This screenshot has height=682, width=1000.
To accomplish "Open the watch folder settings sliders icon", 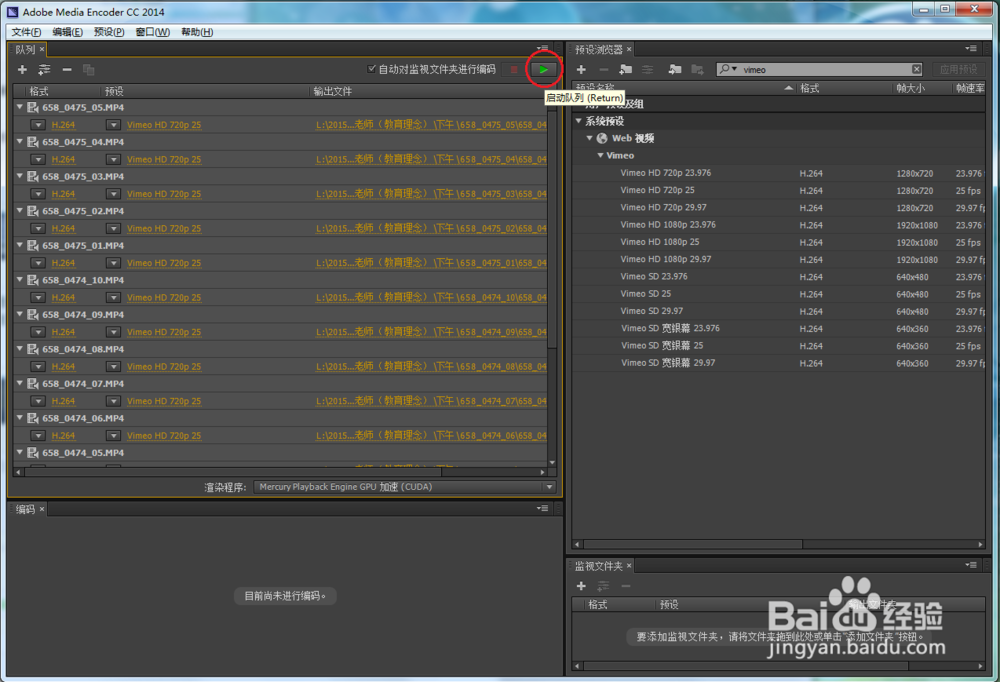I will [603, 586].
